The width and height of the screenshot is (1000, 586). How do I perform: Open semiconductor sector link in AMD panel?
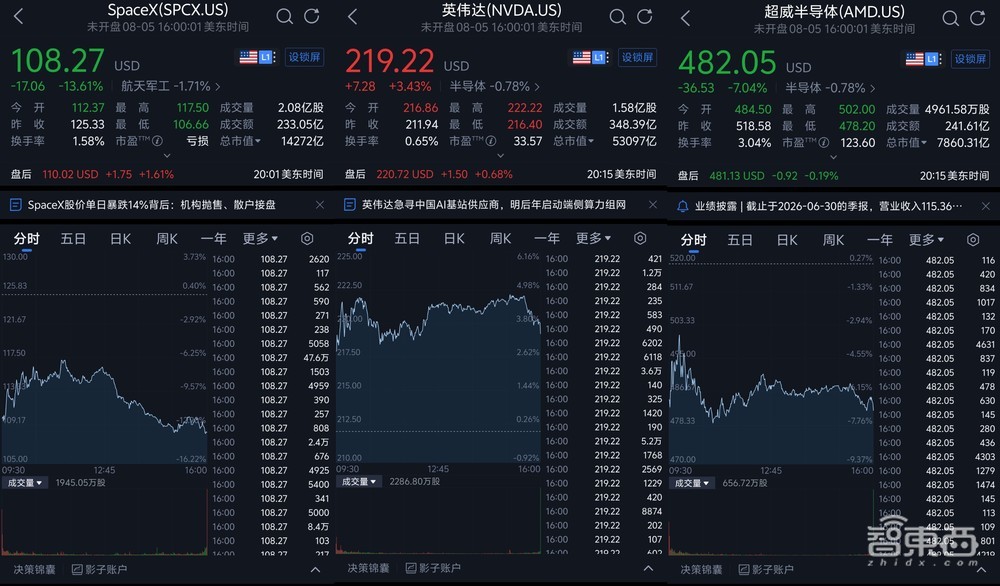[830, 88]
